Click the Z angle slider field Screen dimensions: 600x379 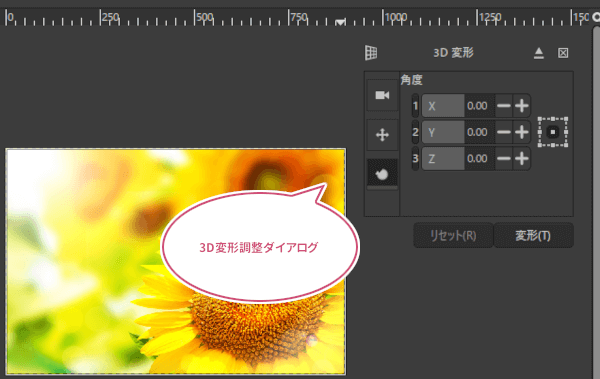pos(458,158)
